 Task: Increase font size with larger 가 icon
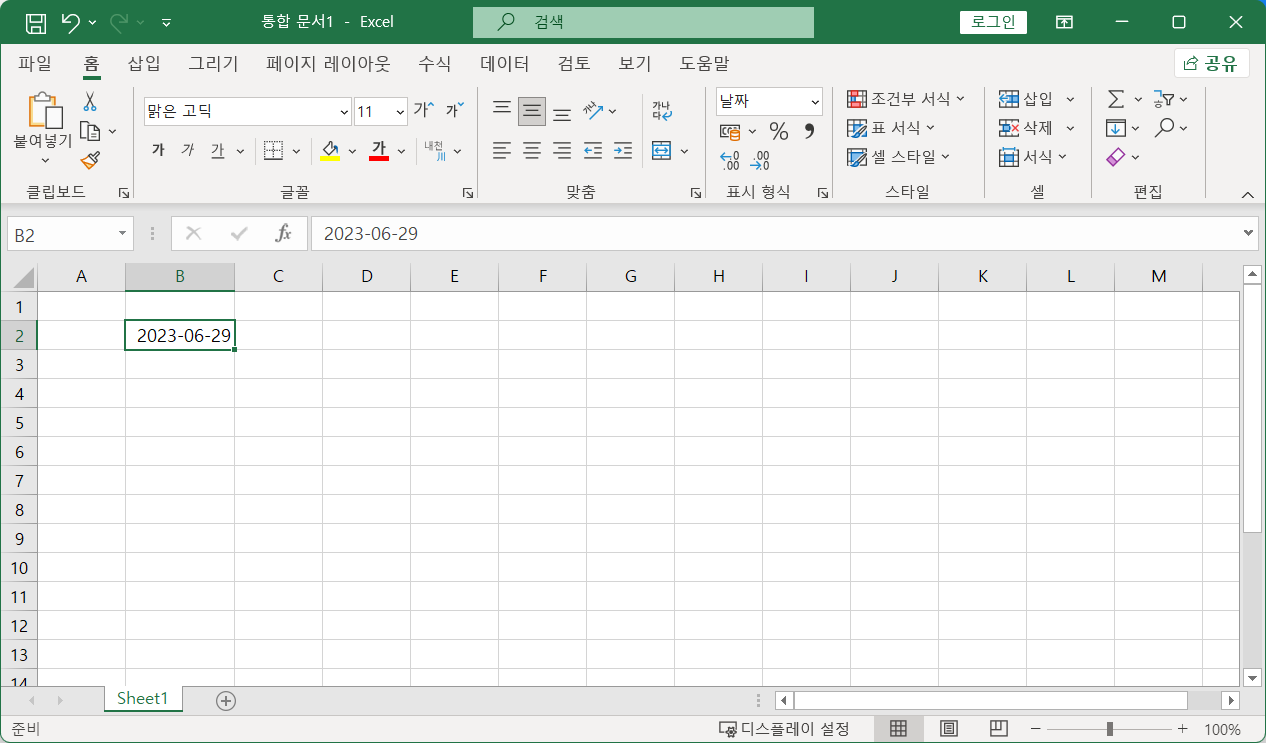pos(425,110)
